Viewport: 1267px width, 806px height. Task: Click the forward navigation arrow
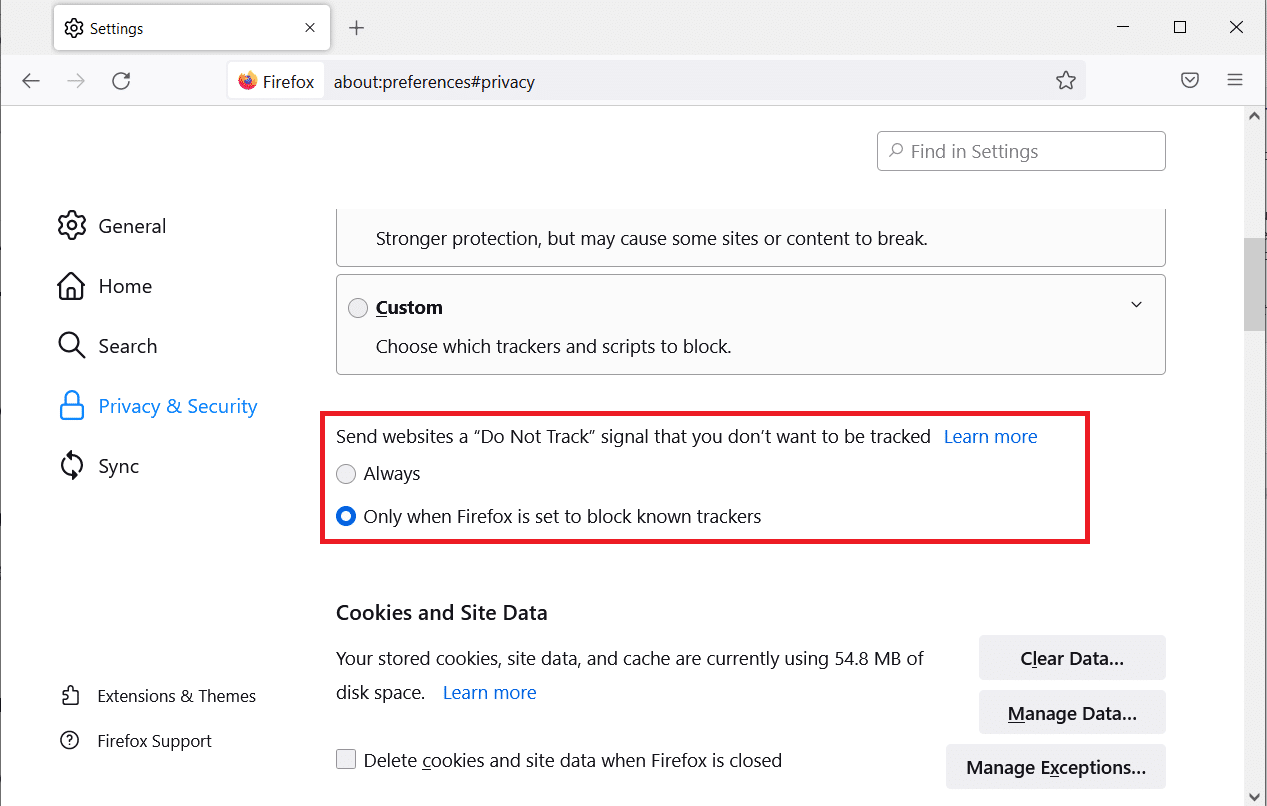pos(76,81)
